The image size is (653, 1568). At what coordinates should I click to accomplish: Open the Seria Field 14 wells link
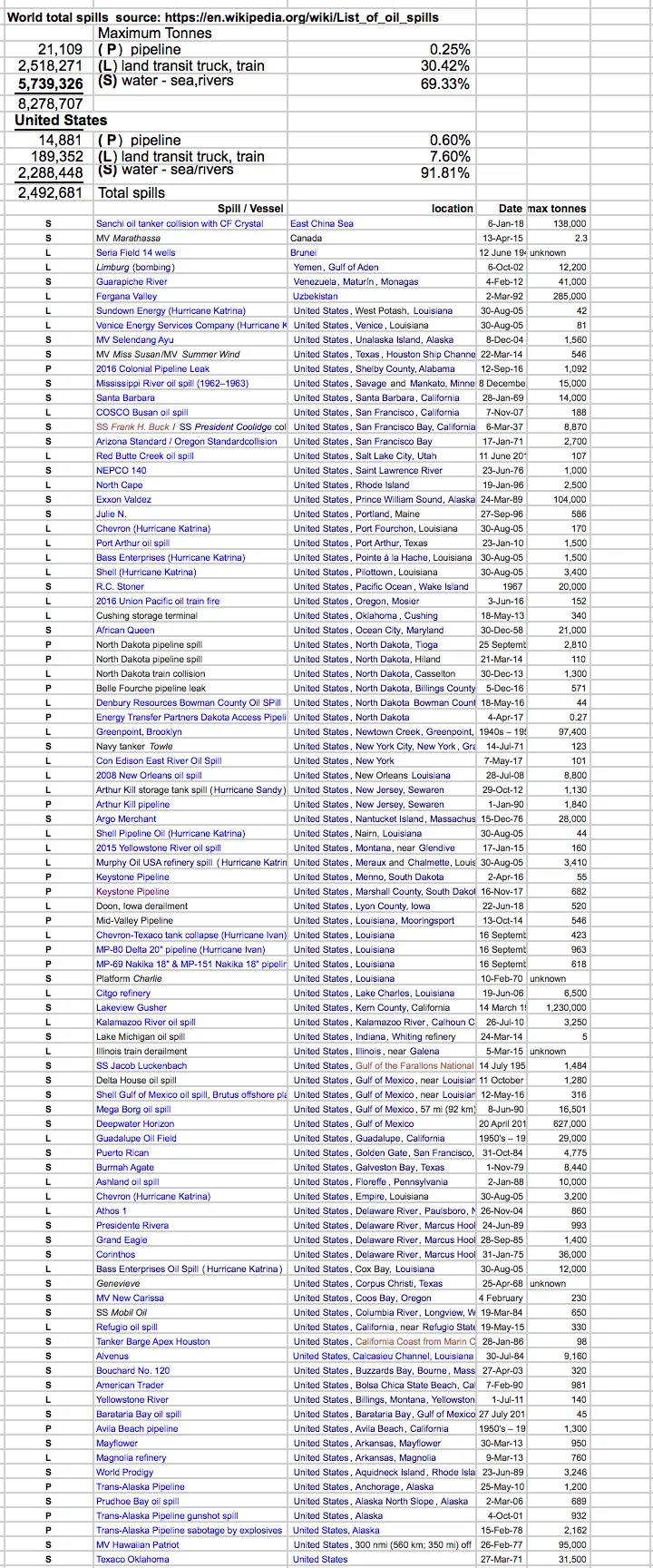136,252
